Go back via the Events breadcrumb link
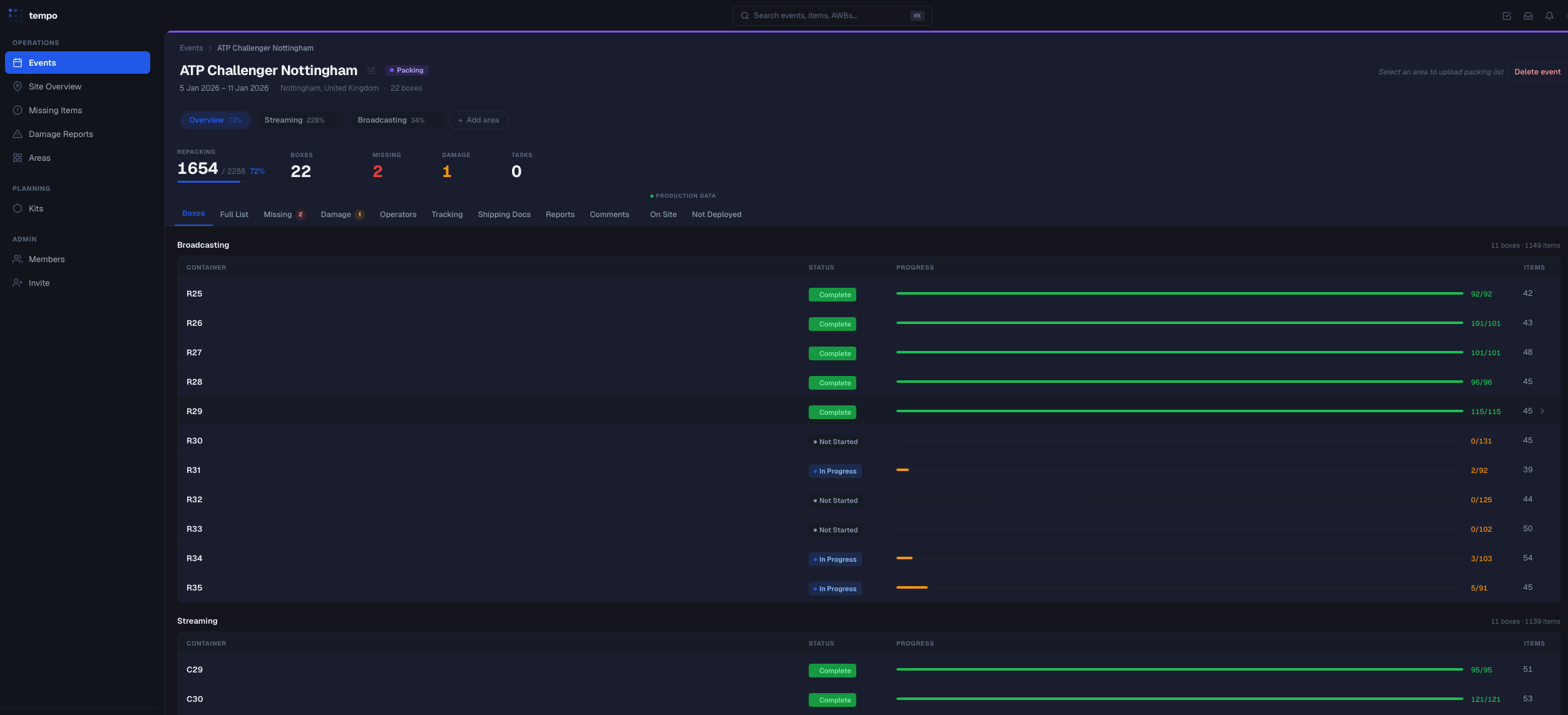Viewport: 1568px width, 715px height. 191,48
